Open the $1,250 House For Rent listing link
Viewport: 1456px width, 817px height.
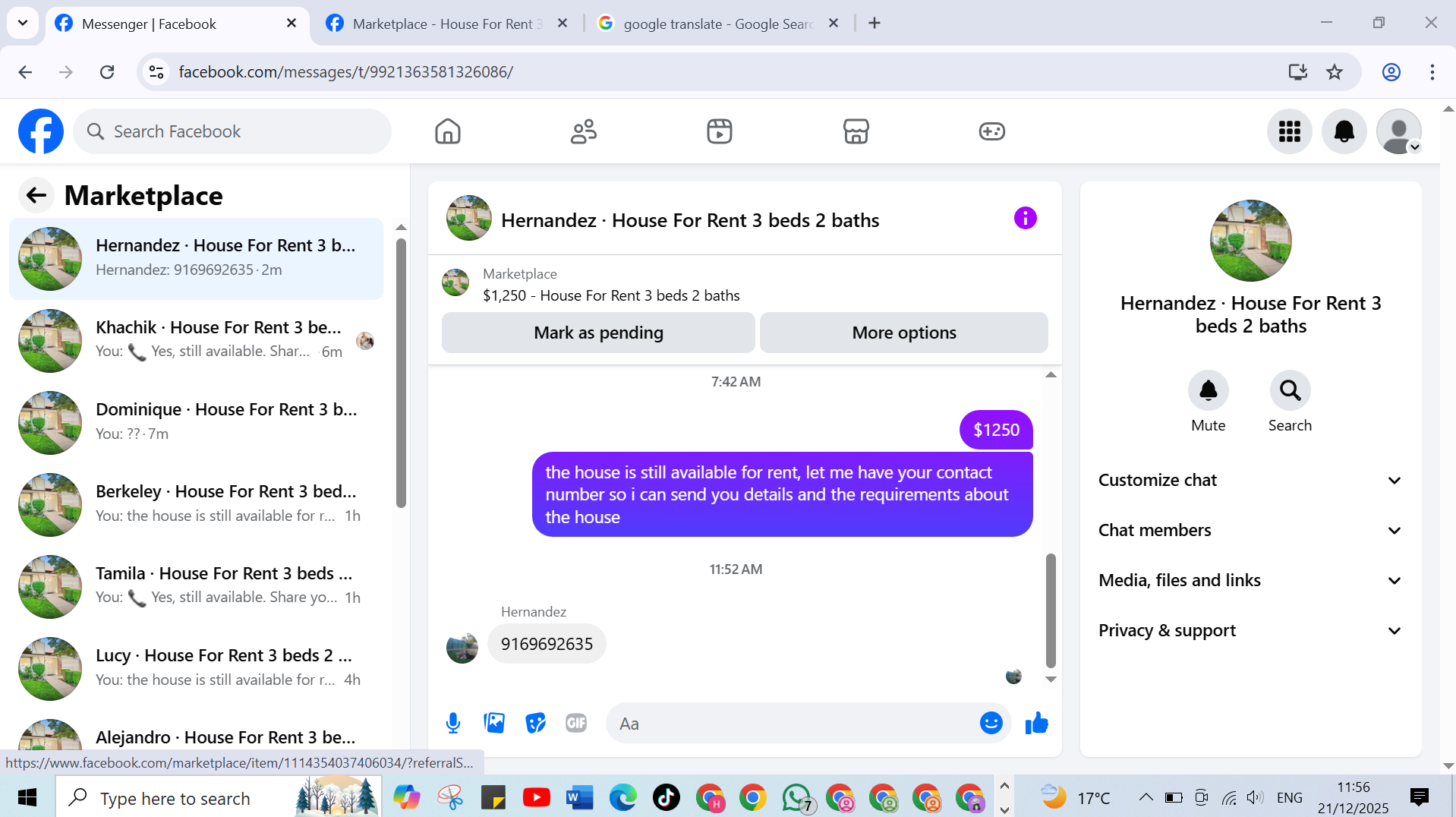(x=611, y=295)
